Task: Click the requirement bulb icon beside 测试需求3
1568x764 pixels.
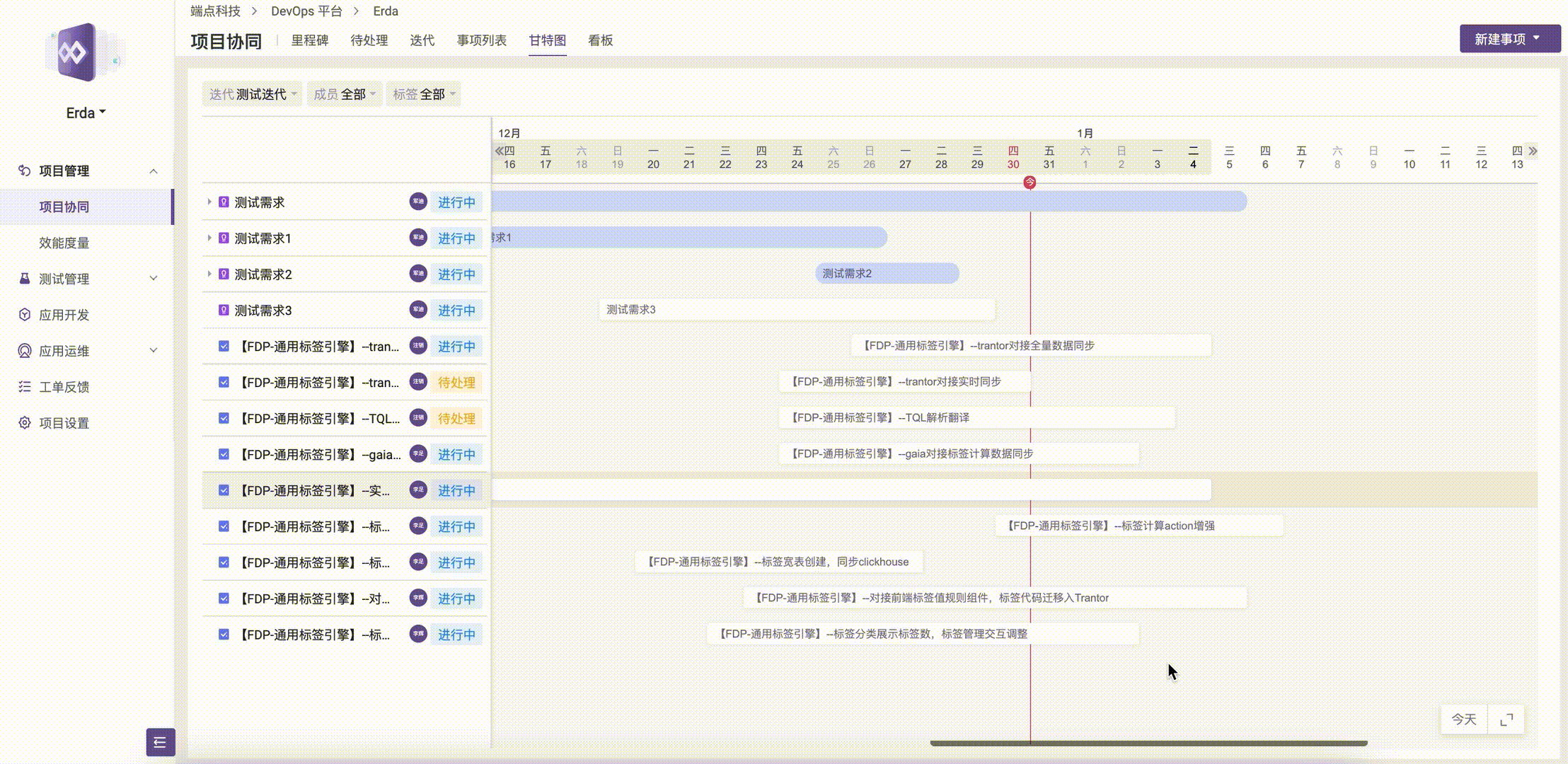Action: point(223,310)
